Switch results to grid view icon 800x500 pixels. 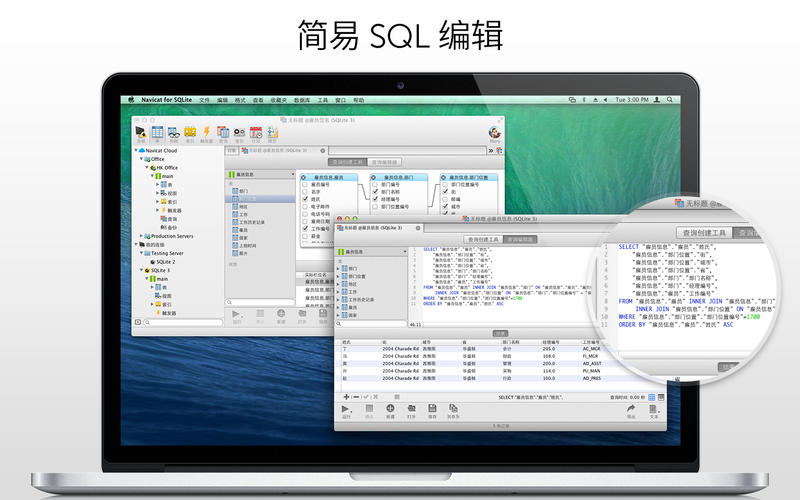(x=652, y=397)
